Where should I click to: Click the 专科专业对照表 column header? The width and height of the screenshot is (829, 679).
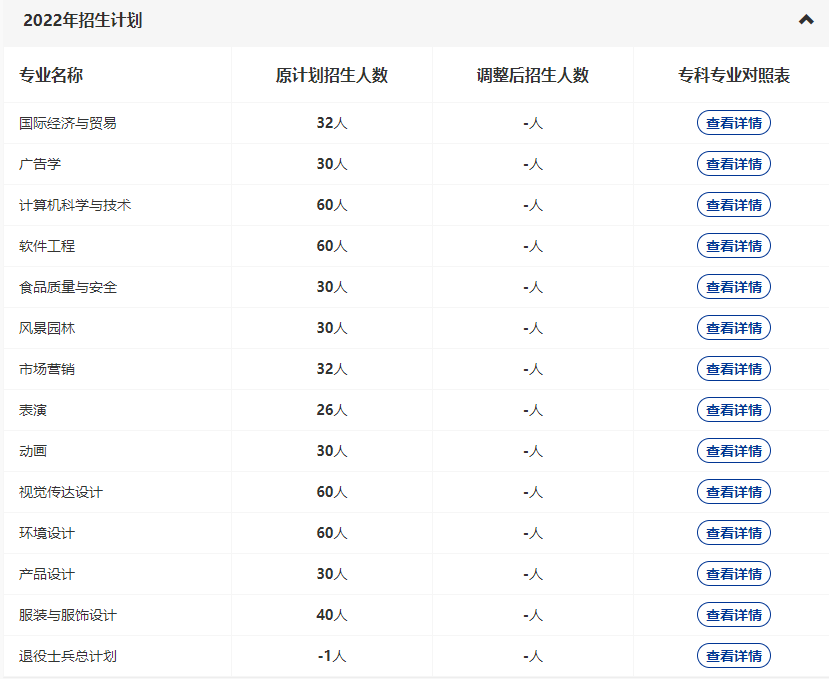point(734,75)
